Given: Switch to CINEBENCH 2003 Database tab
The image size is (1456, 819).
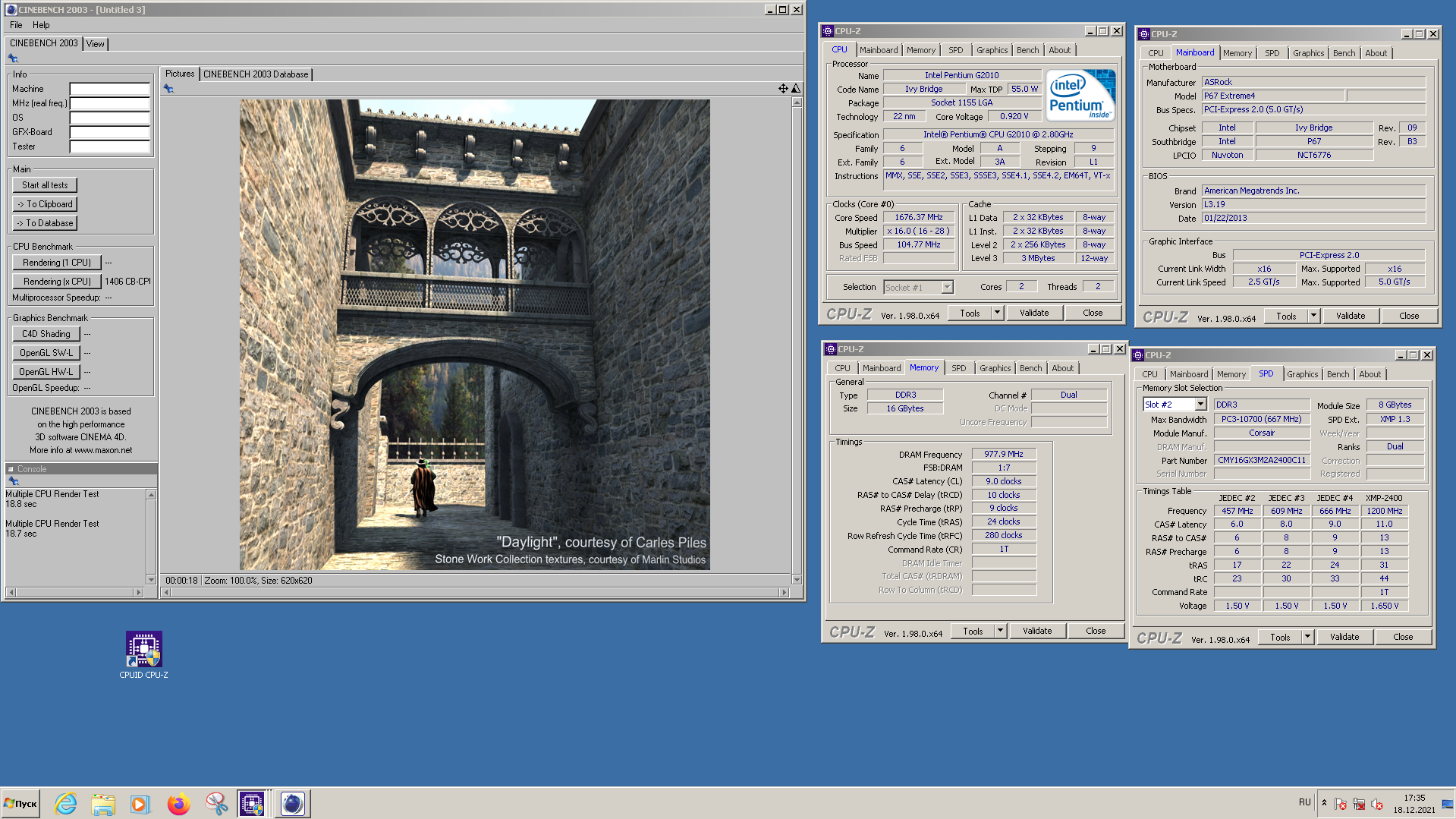Looking at the screenshot, I should (x=256, y=74).
